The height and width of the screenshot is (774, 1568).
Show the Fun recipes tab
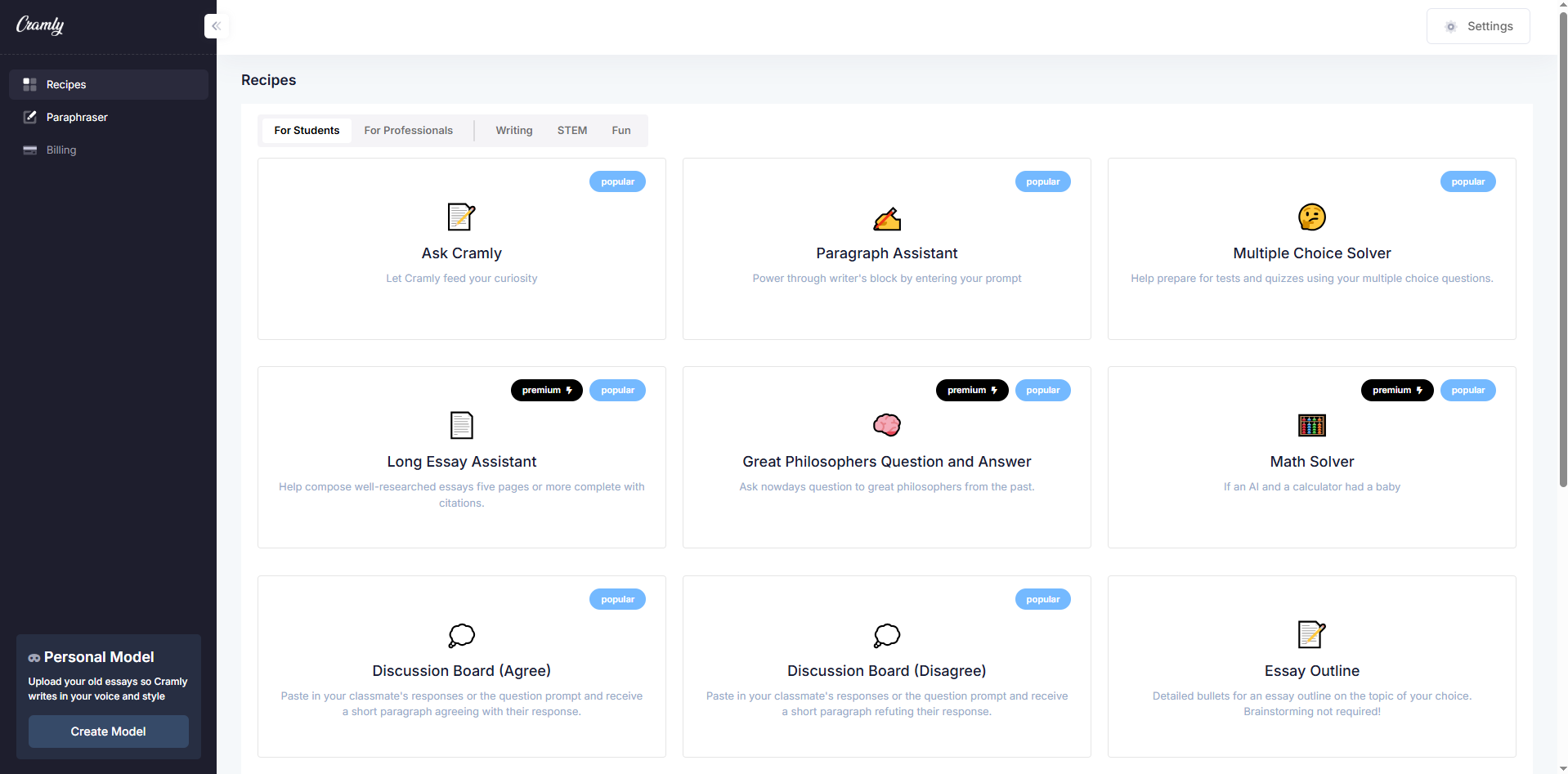(620, 131)
